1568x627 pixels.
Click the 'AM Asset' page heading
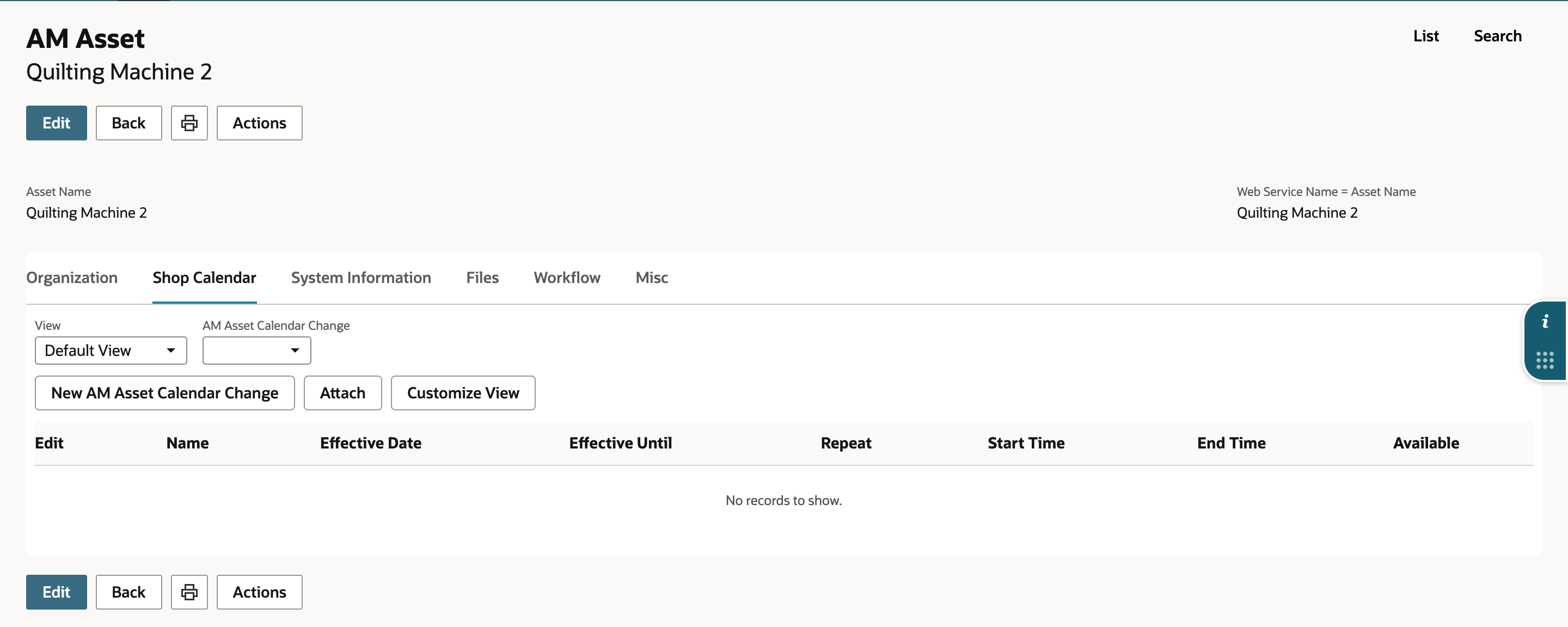tap(85, 38)
